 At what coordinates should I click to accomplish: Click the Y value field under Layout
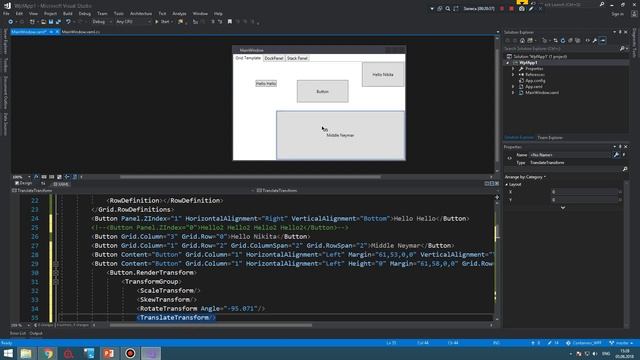point(584,200)
